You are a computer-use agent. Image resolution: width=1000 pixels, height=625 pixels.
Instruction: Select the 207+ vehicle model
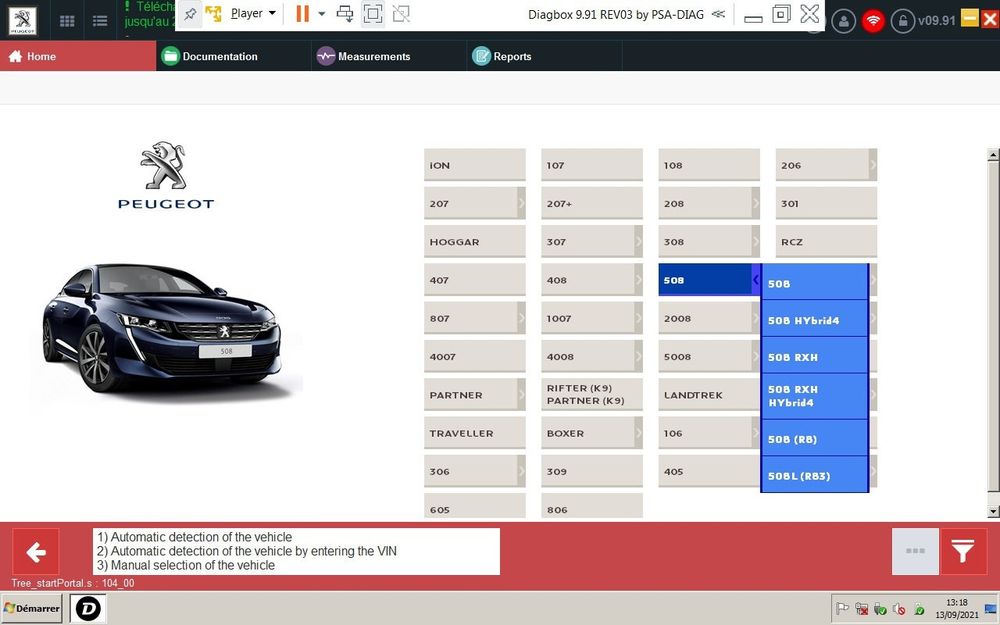point(592,203)
